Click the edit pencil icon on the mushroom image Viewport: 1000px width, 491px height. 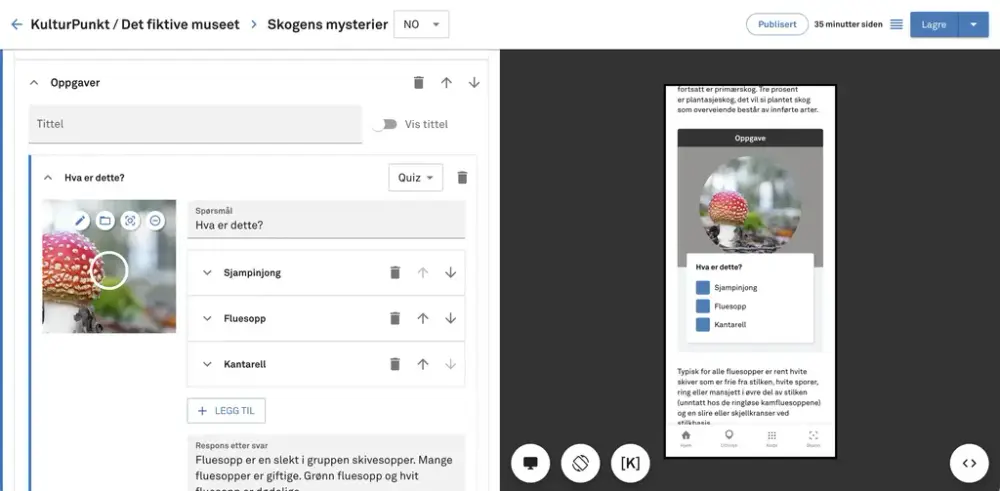(x=81, y=220)
